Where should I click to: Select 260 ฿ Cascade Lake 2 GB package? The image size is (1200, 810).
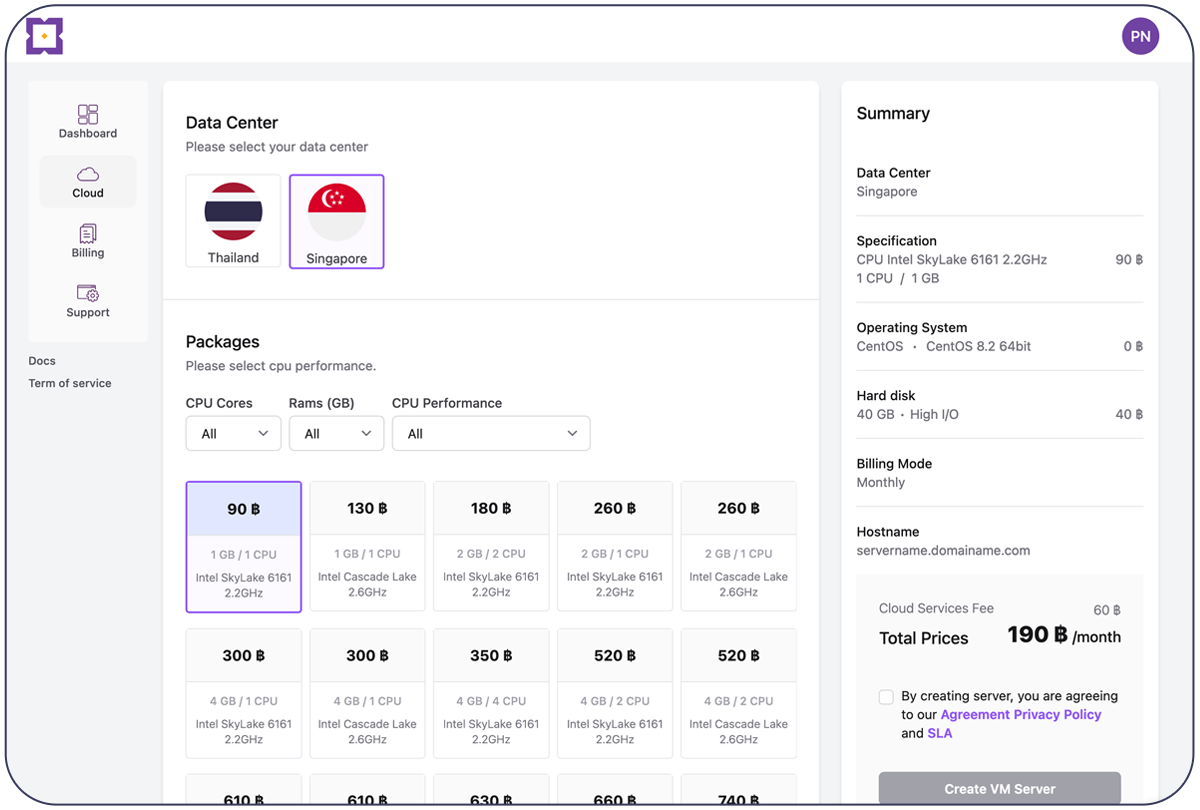(738, 547)
